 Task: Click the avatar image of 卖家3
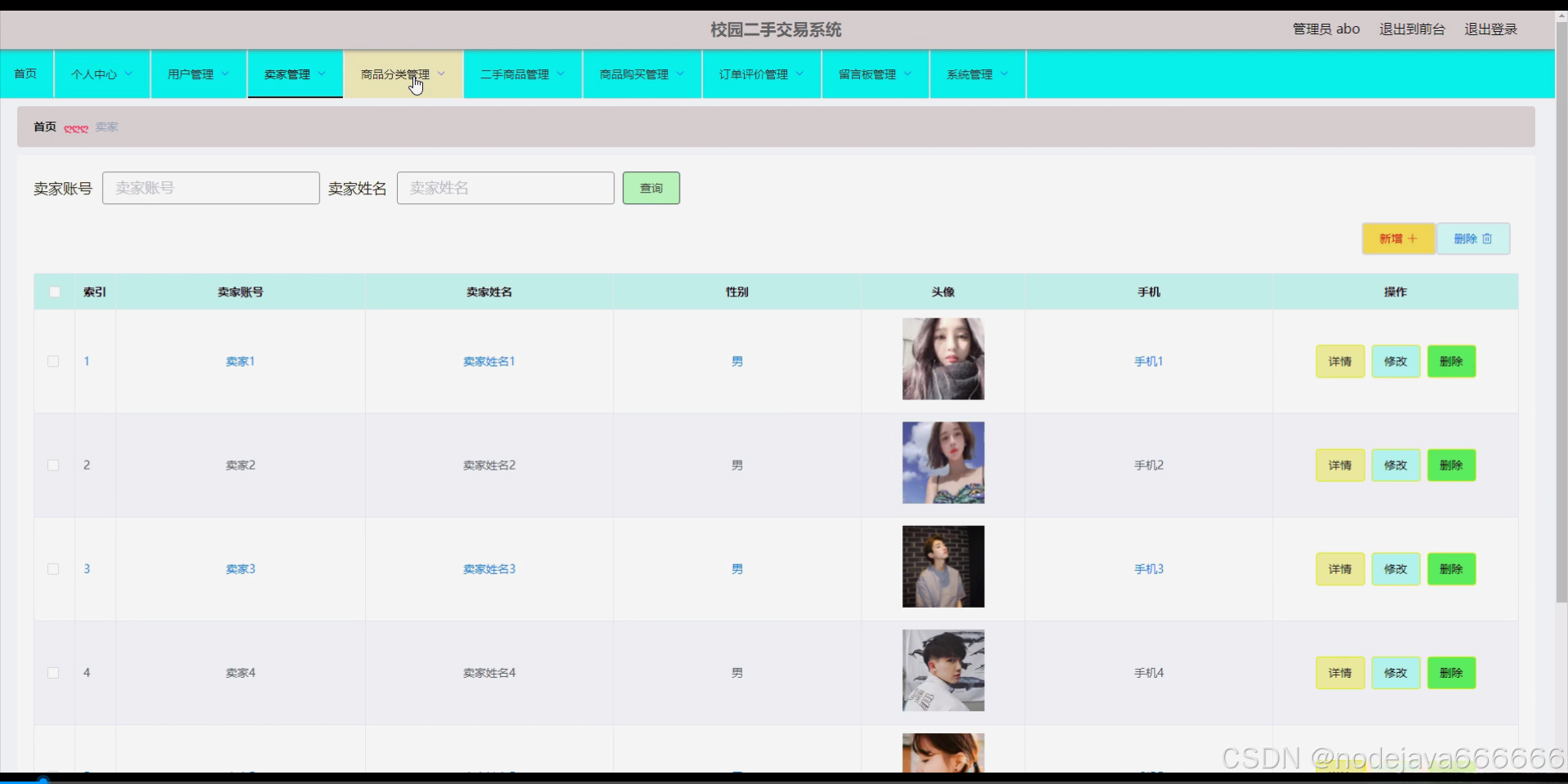943,566
